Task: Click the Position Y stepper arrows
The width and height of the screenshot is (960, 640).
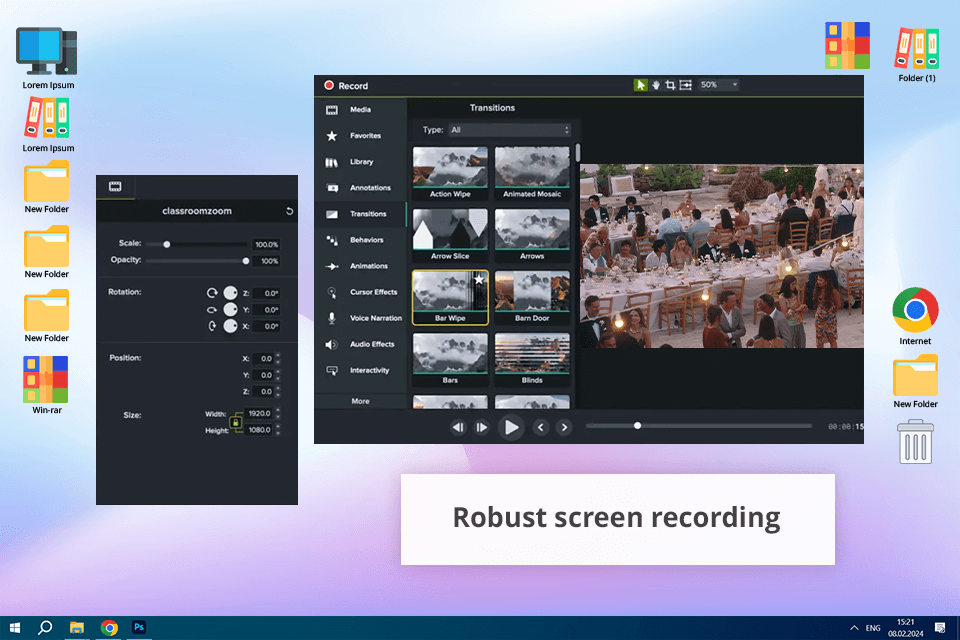Action: click(278, 375)
